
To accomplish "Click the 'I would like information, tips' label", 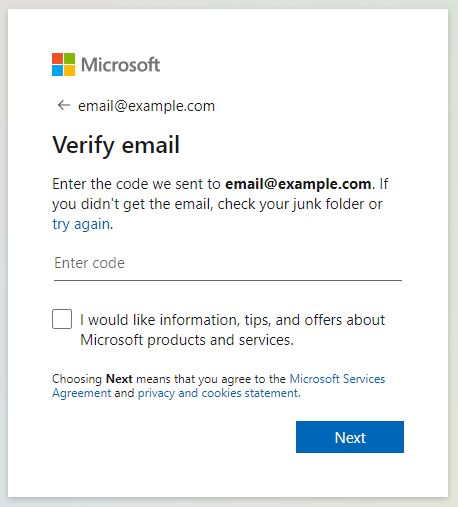I will point(232,320).
